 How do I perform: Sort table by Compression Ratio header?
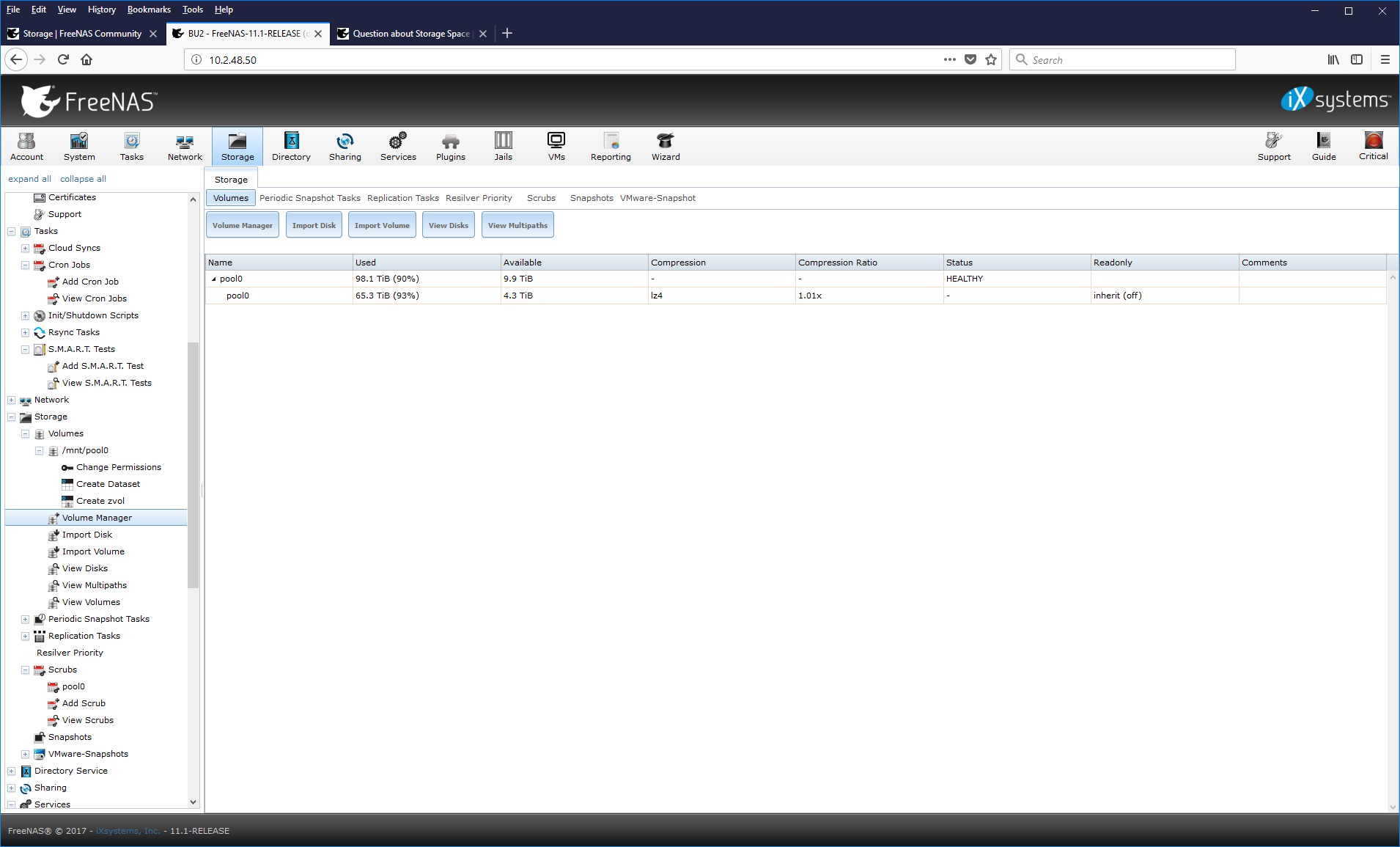tap(869, 263)
